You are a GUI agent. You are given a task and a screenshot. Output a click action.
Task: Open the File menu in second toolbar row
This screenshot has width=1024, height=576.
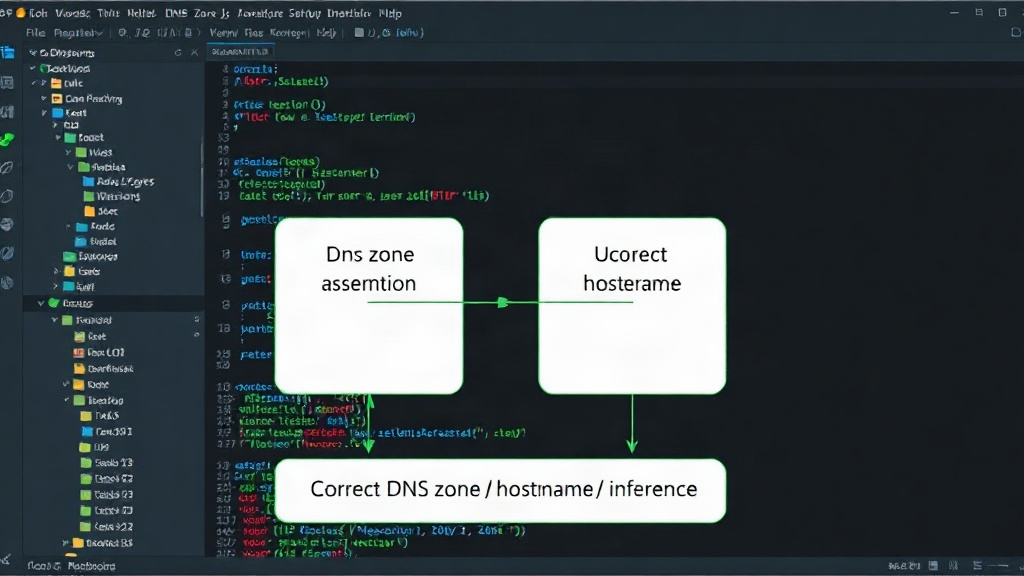click(x=35, y=32)
